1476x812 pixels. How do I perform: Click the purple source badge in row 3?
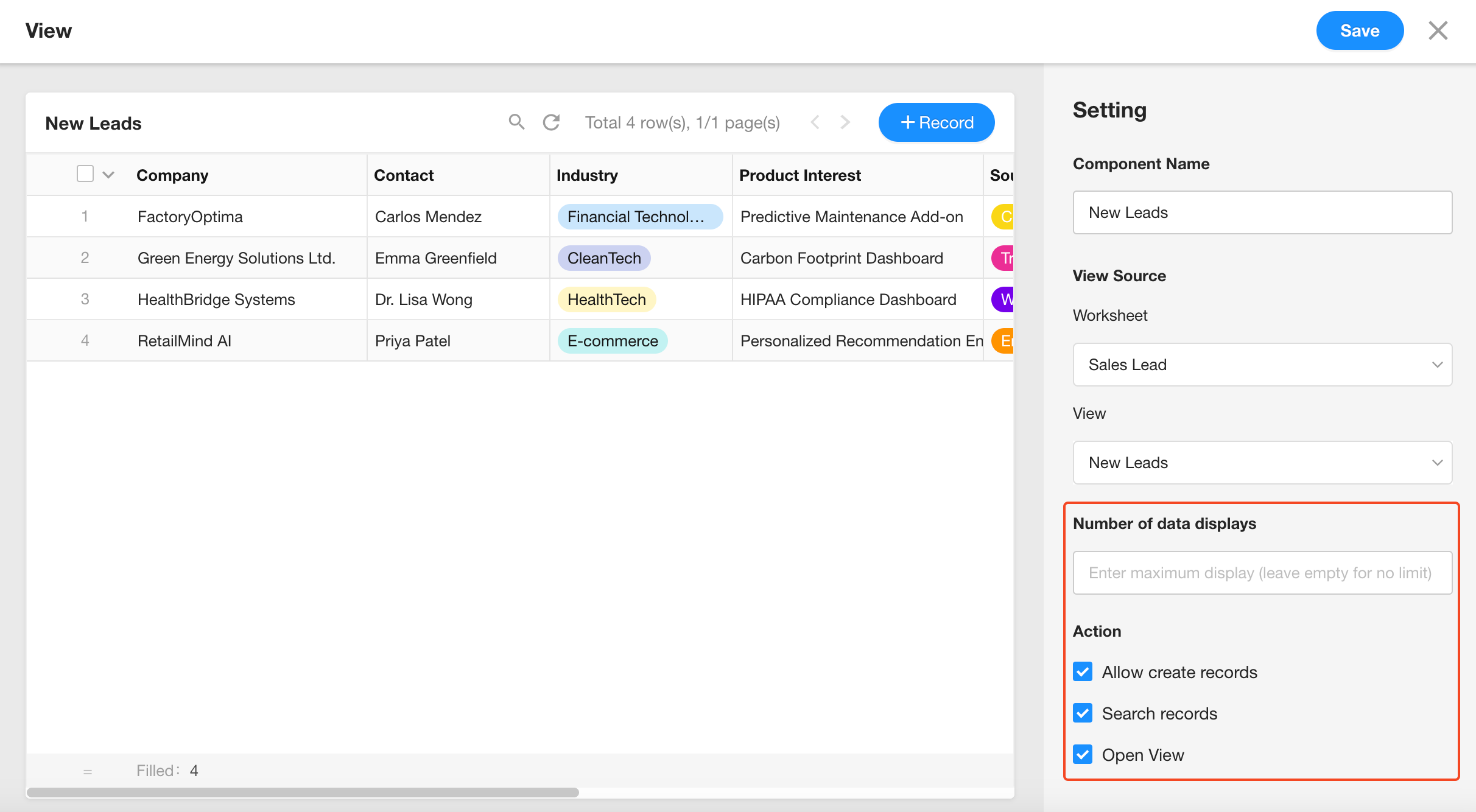pos(1003,299)
